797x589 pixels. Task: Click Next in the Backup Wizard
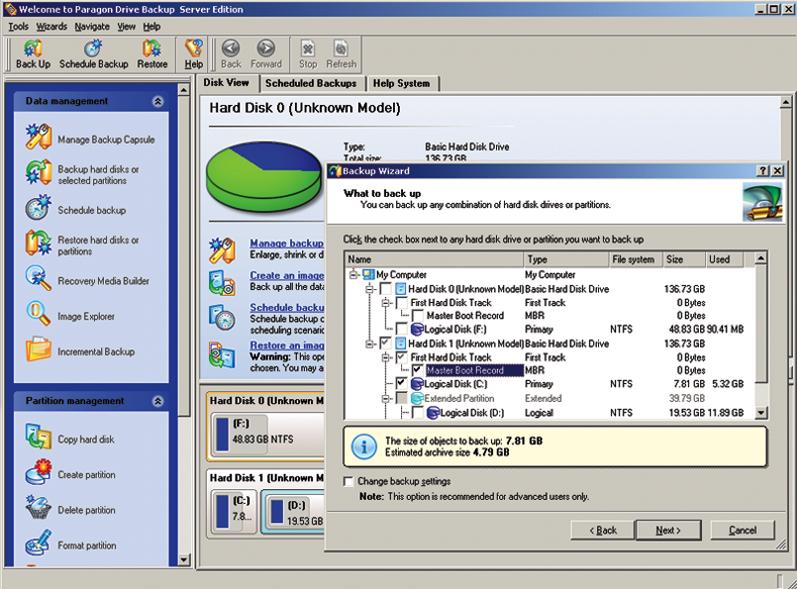[668, 530]
